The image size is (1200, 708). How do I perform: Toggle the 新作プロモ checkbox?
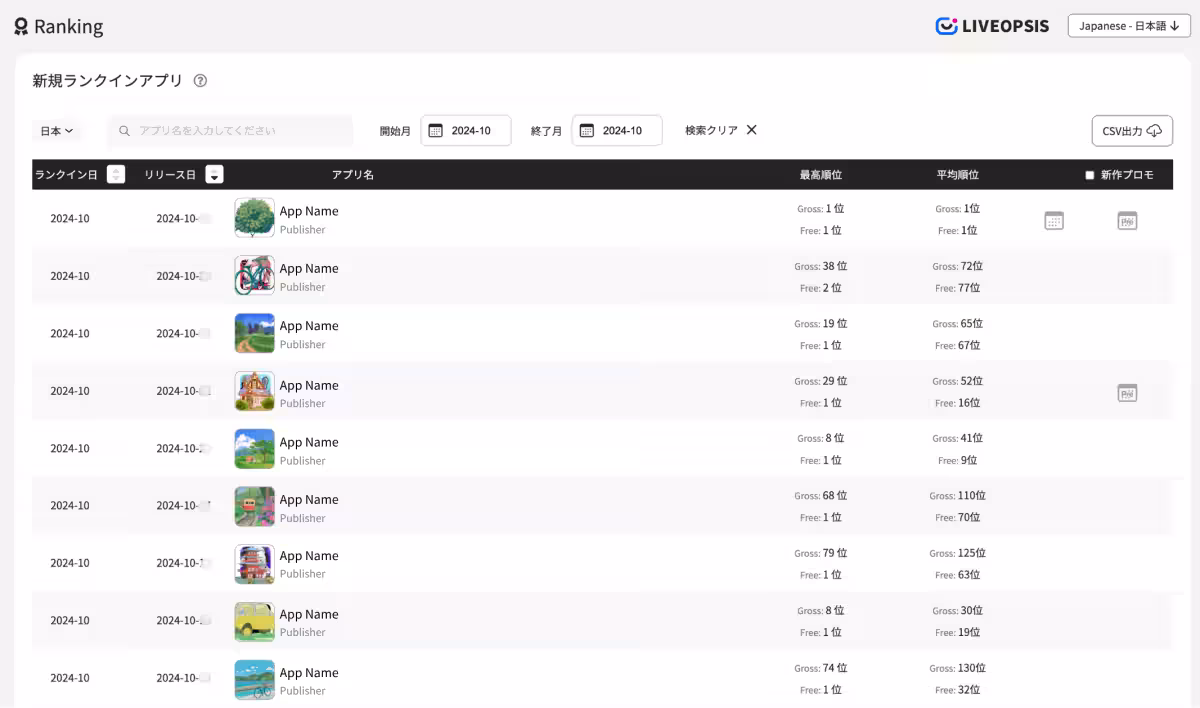click(x=1090, y=175)
